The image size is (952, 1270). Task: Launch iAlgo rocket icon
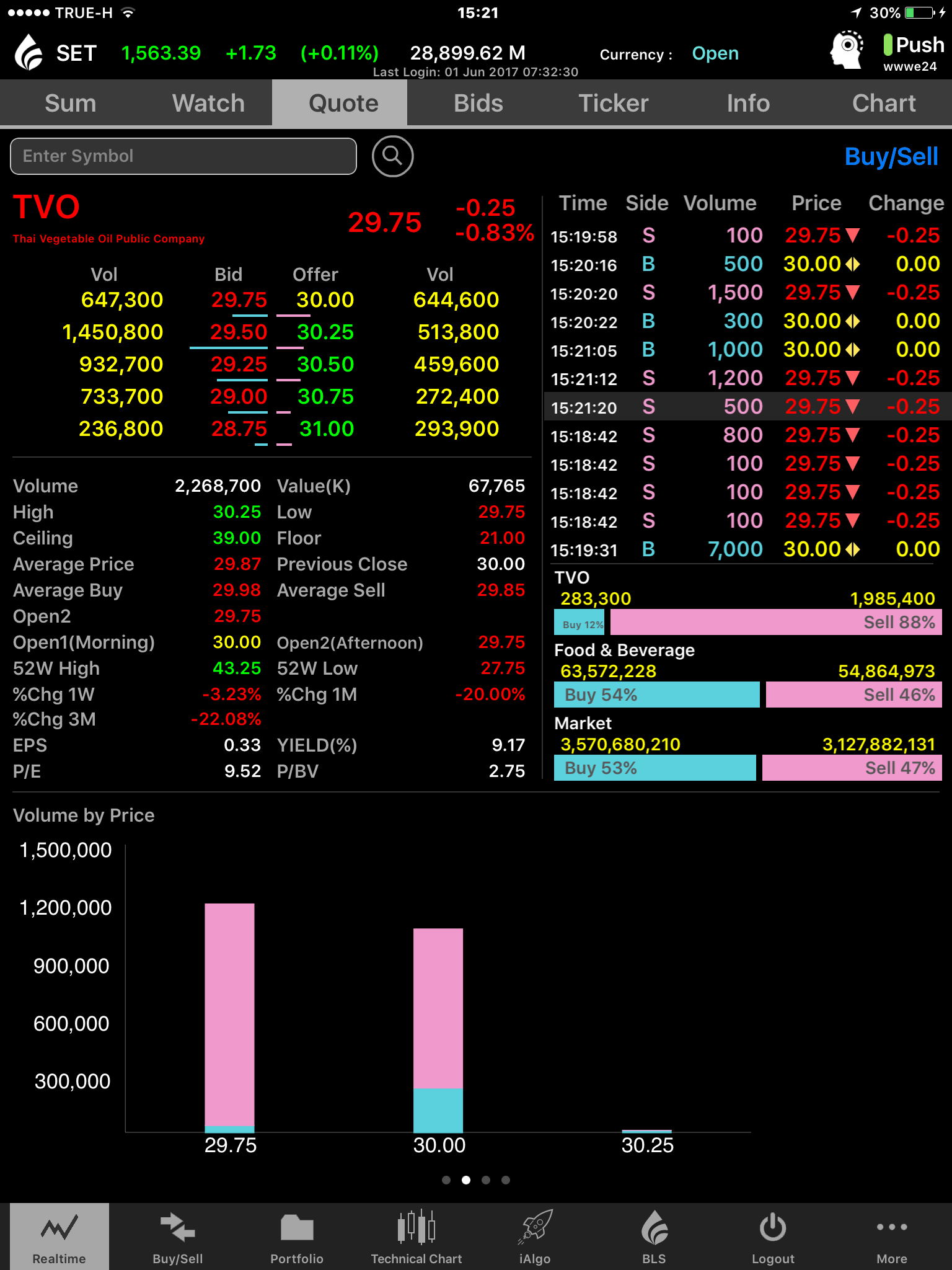[535, 1237]
